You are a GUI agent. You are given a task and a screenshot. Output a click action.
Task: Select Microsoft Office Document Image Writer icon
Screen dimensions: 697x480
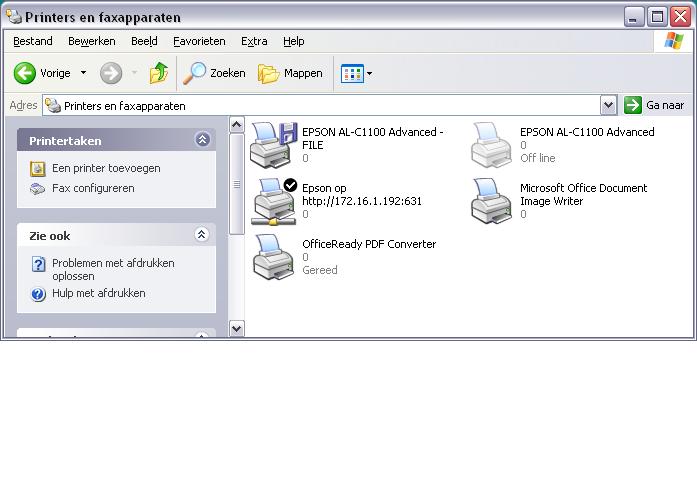[491, 201]
